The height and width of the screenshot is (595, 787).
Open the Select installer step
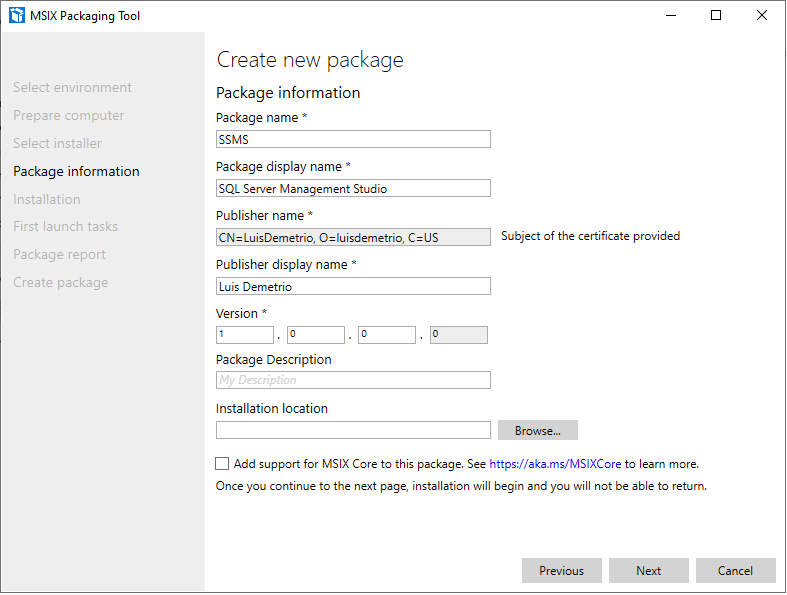coord(57,144)
